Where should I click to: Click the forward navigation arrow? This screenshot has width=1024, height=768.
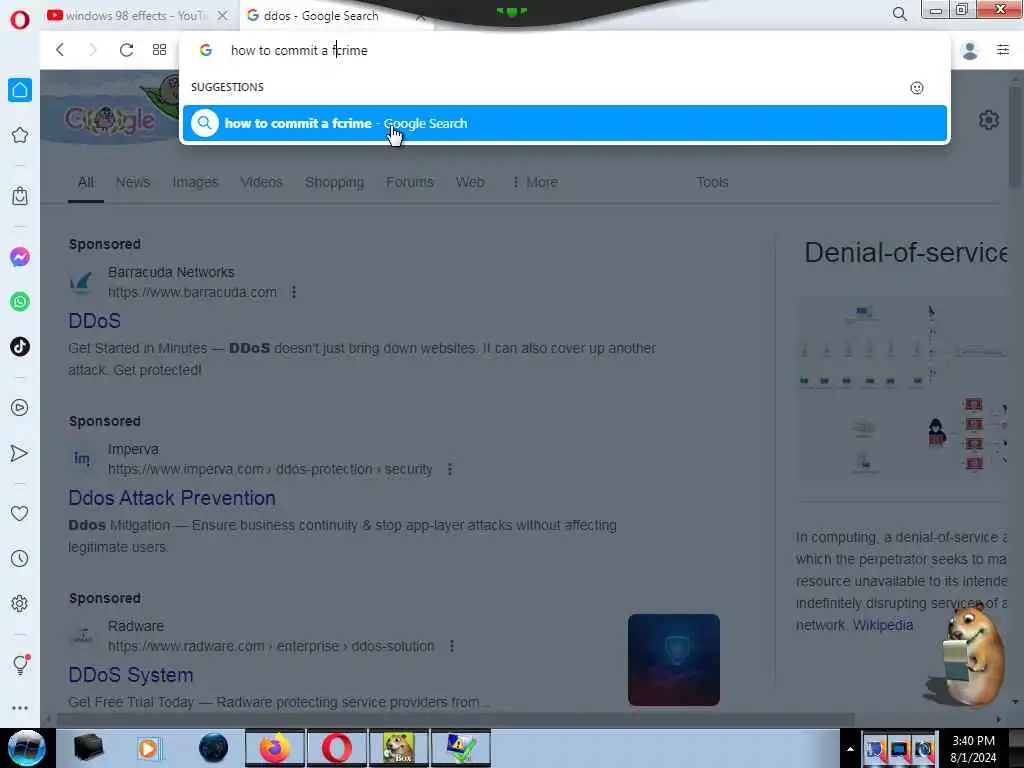click(x=92, y=50)
